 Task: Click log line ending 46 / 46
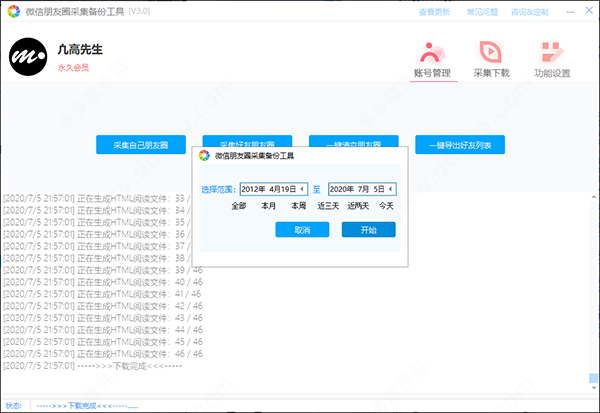[x=103, y=354]
